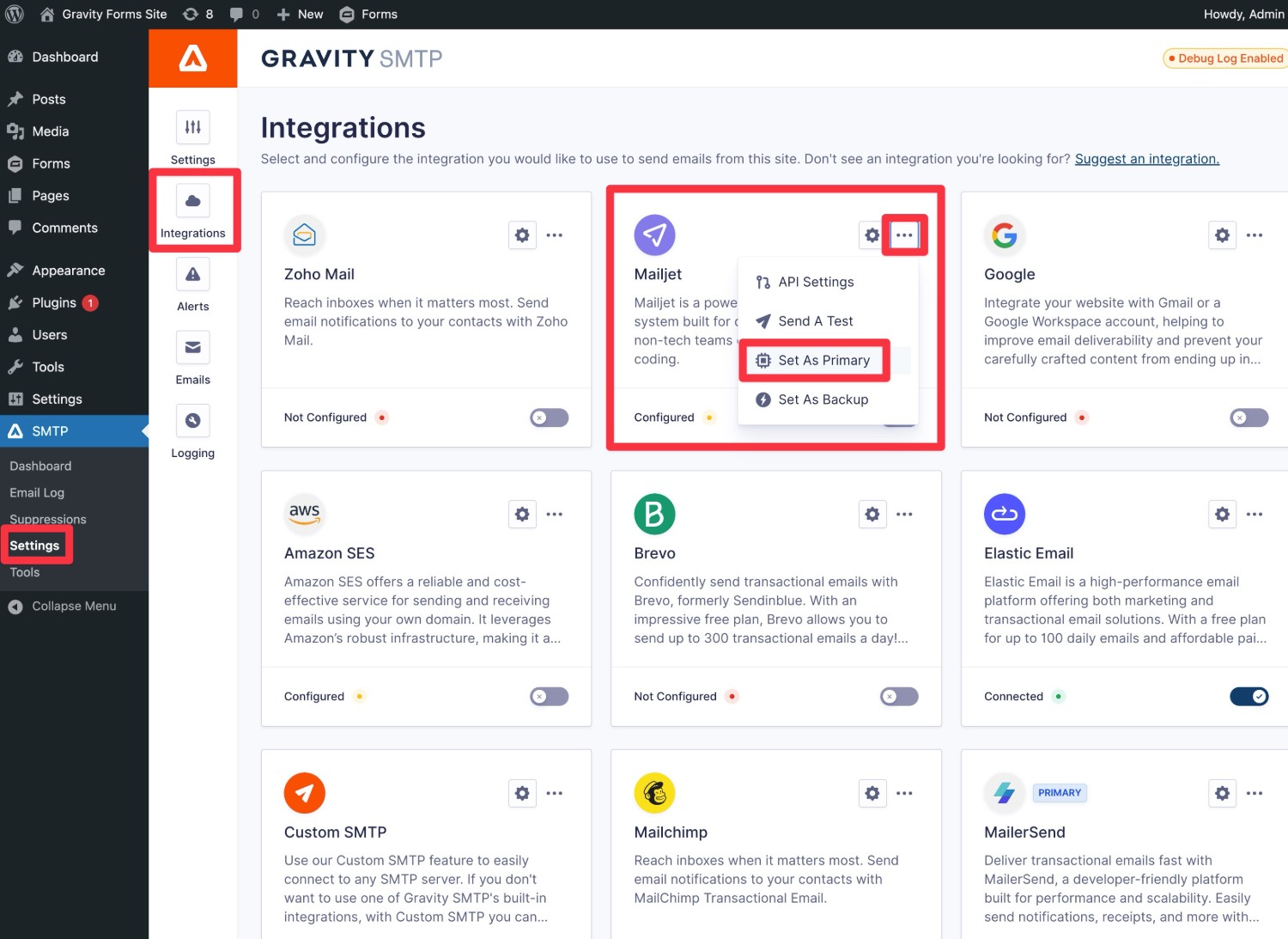Open Amazon SES settings gear

tap(522, 514)
